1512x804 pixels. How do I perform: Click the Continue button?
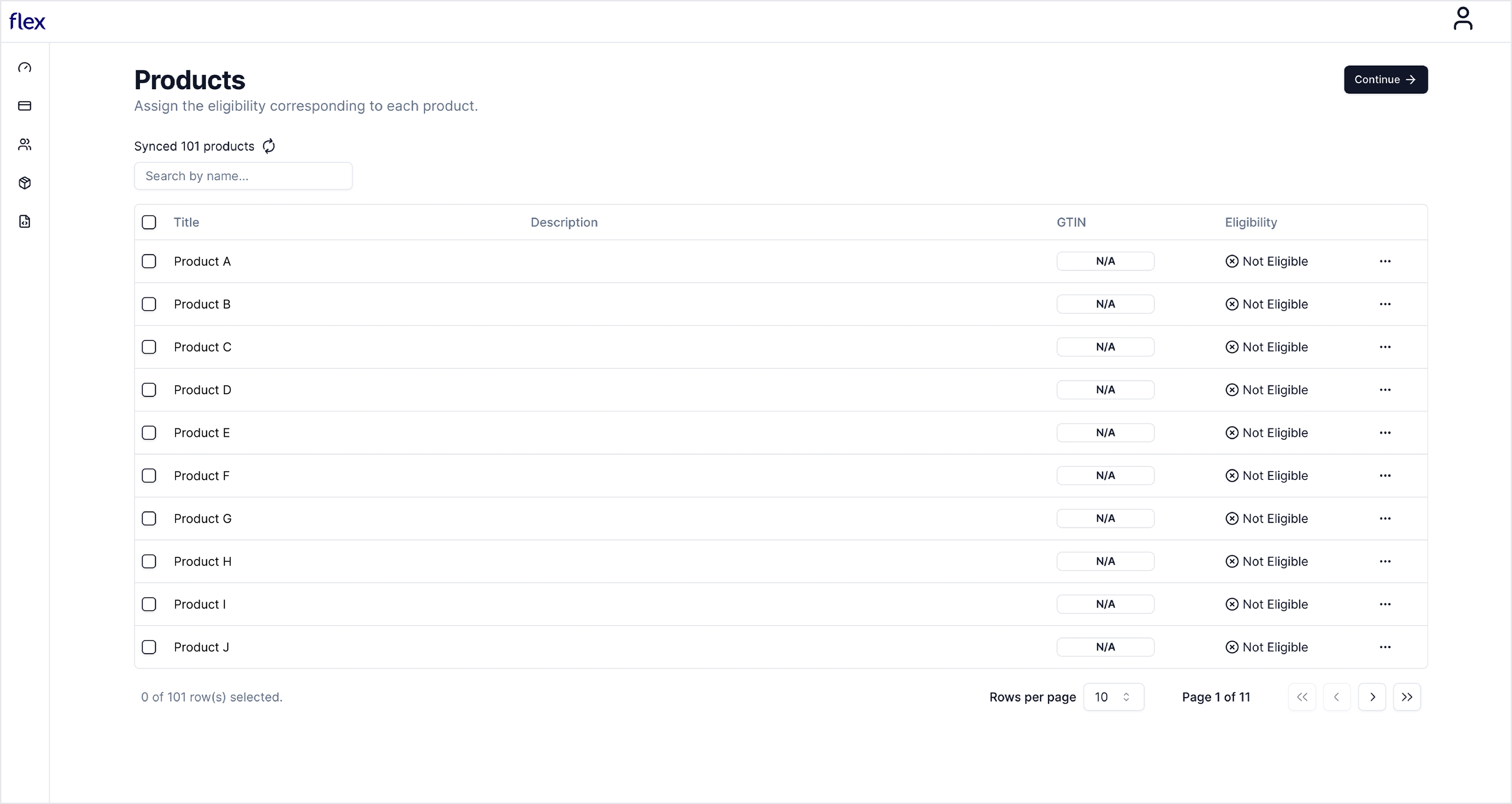[x=1385, y=80]
